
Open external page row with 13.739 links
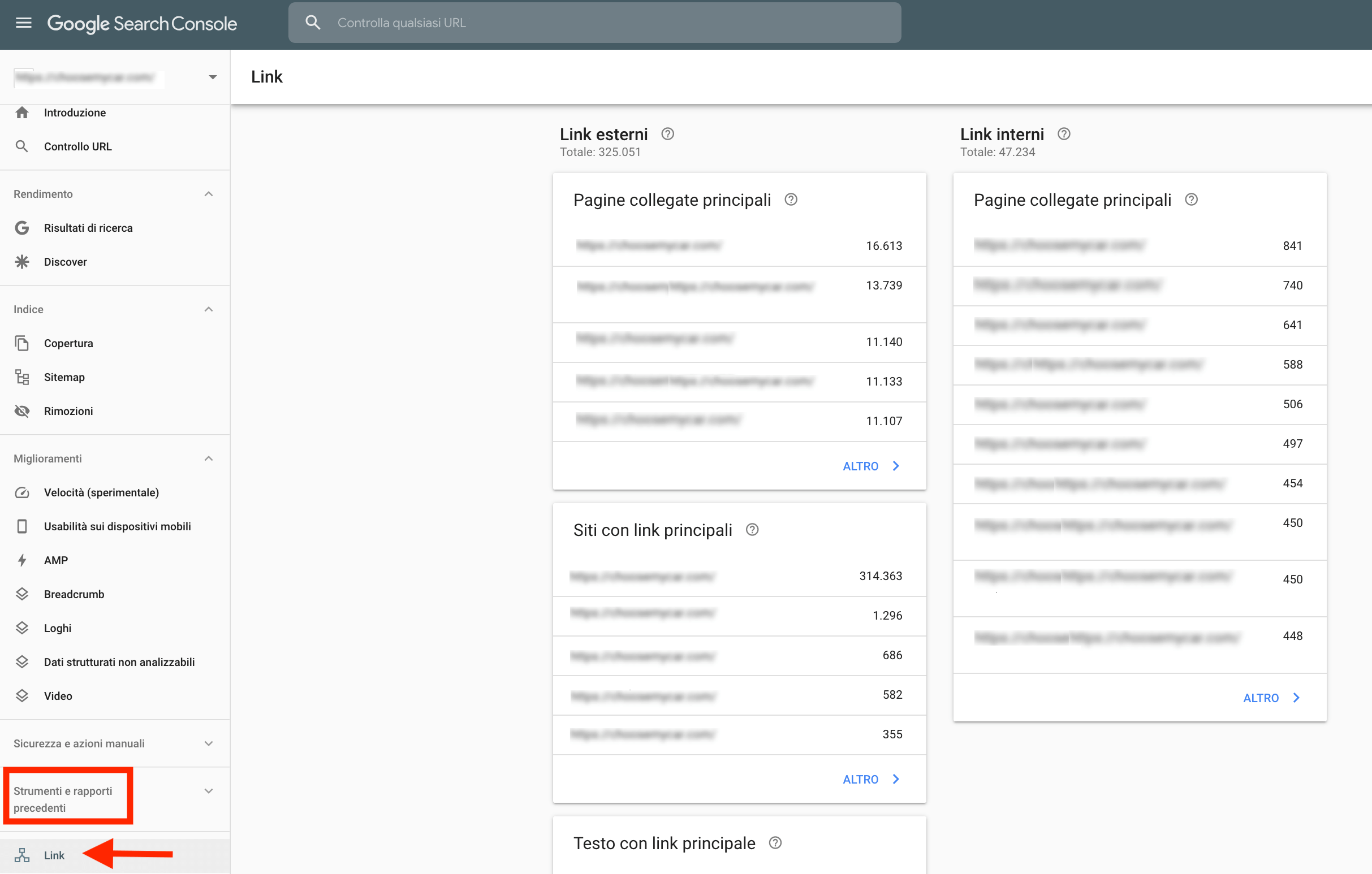pos(740,295)
